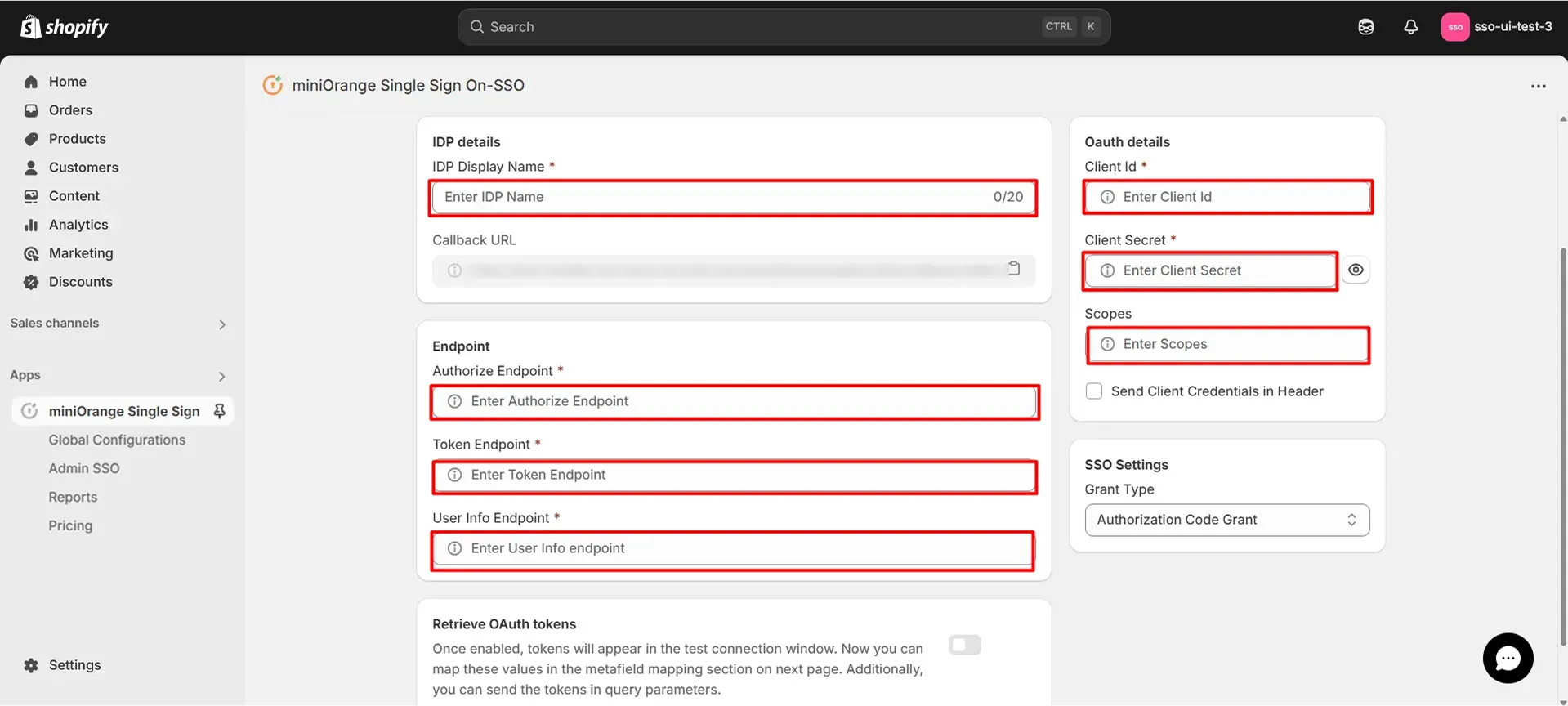Image resolution: width=1568 pixels, height=706 pixels.
Task: Open the Grant Type dropdown
Action: pyautogui.click(x=1227, y=520)
